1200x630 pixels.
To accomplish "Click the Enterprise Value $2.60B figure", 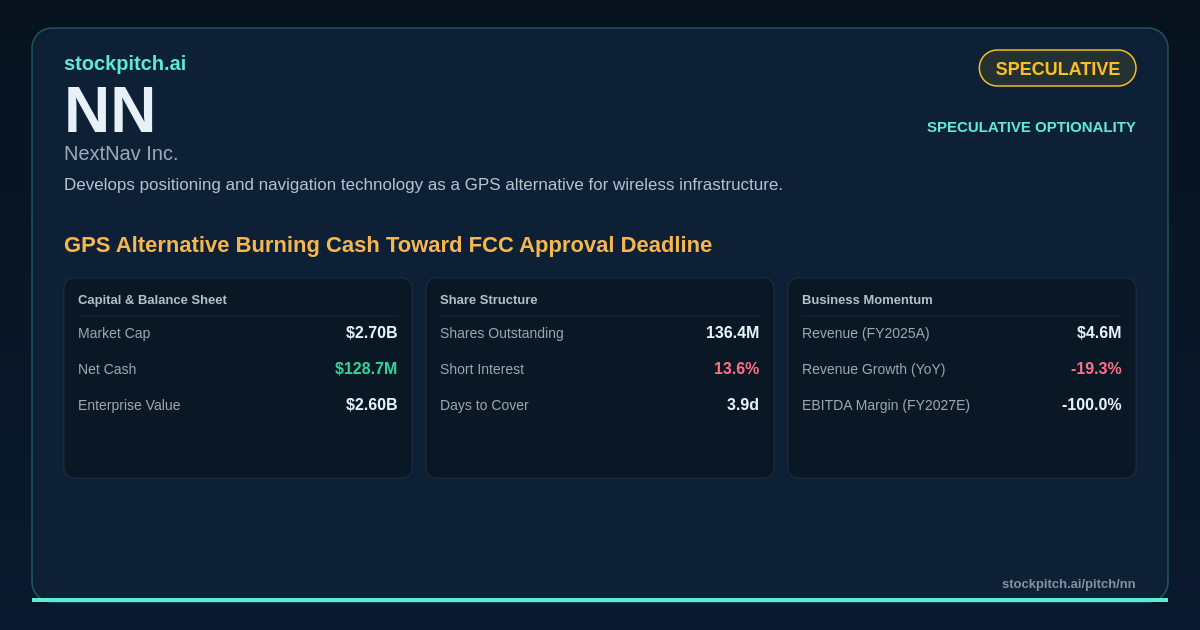I will (x=372, y=405).
